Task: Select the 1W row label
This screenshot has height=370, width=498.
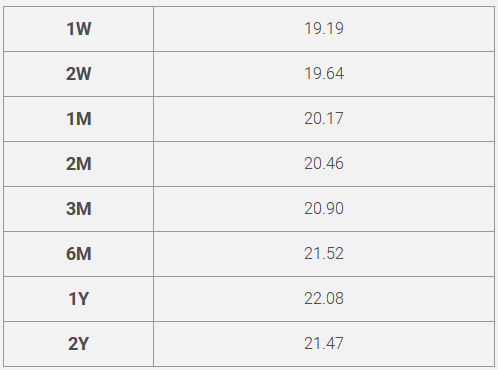Action: click(x=79, y=29)
